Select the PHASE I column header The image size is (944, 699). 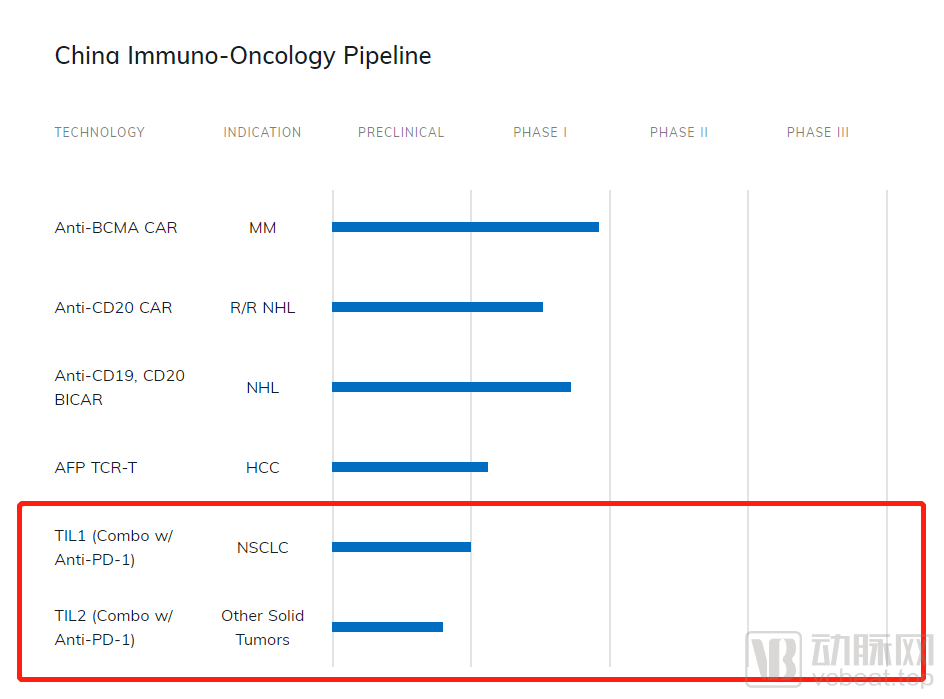pyautogui.click(x=540, y=132)
